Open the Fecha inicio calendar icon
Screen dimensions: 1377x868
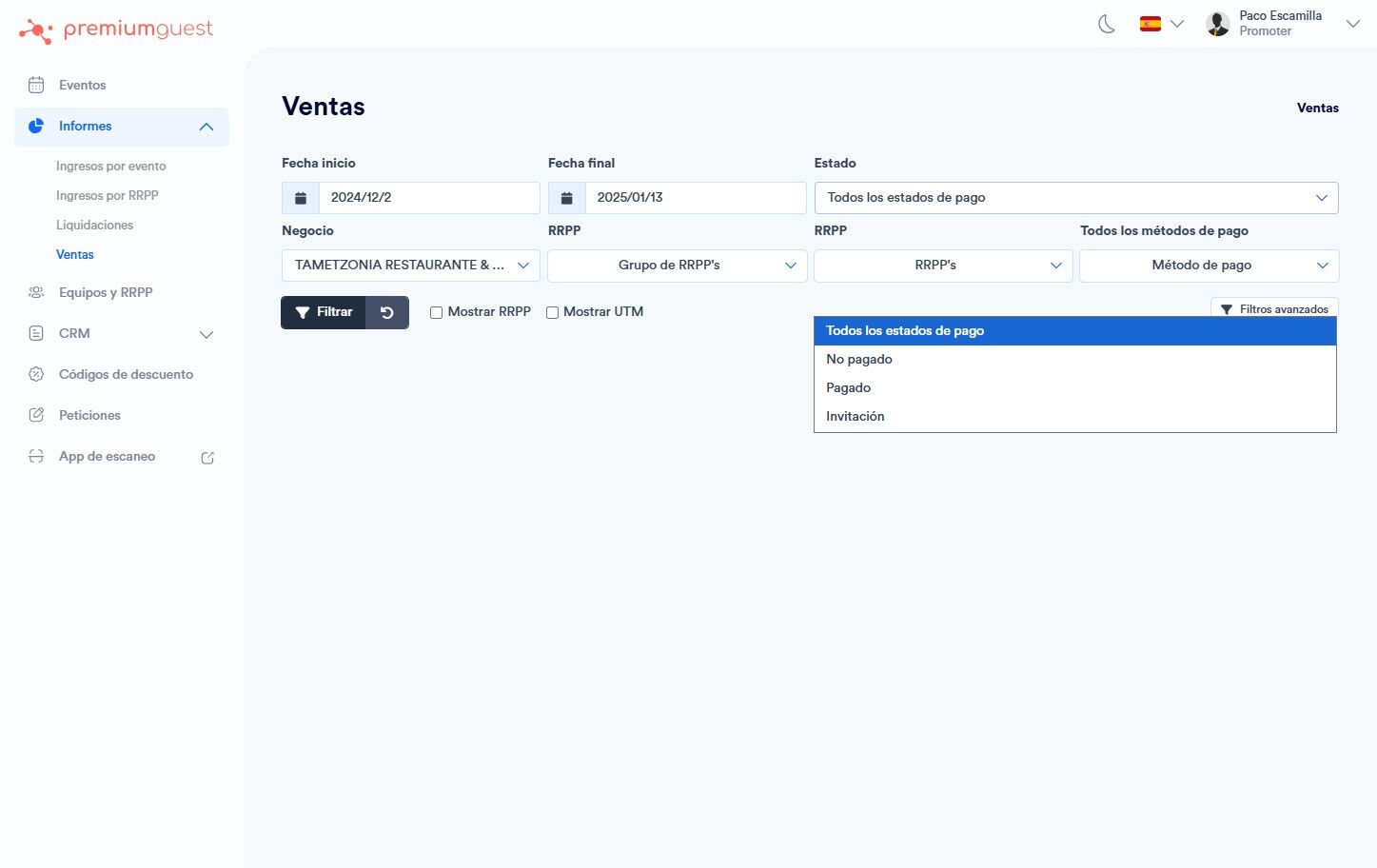(301, 198)
